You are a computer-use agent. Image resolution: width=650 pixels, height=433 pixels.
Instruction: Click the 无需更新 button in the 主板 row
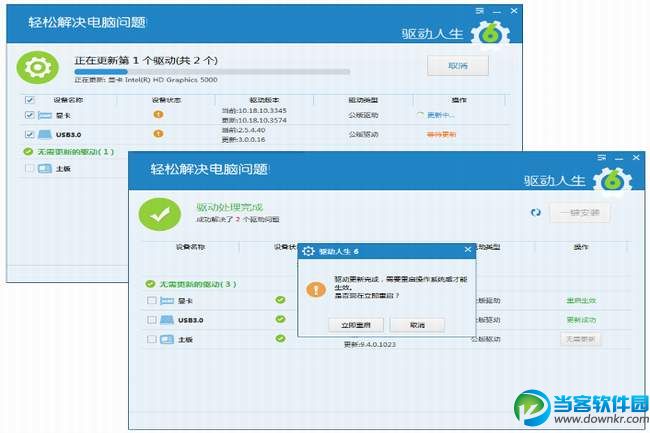(580, 339)
